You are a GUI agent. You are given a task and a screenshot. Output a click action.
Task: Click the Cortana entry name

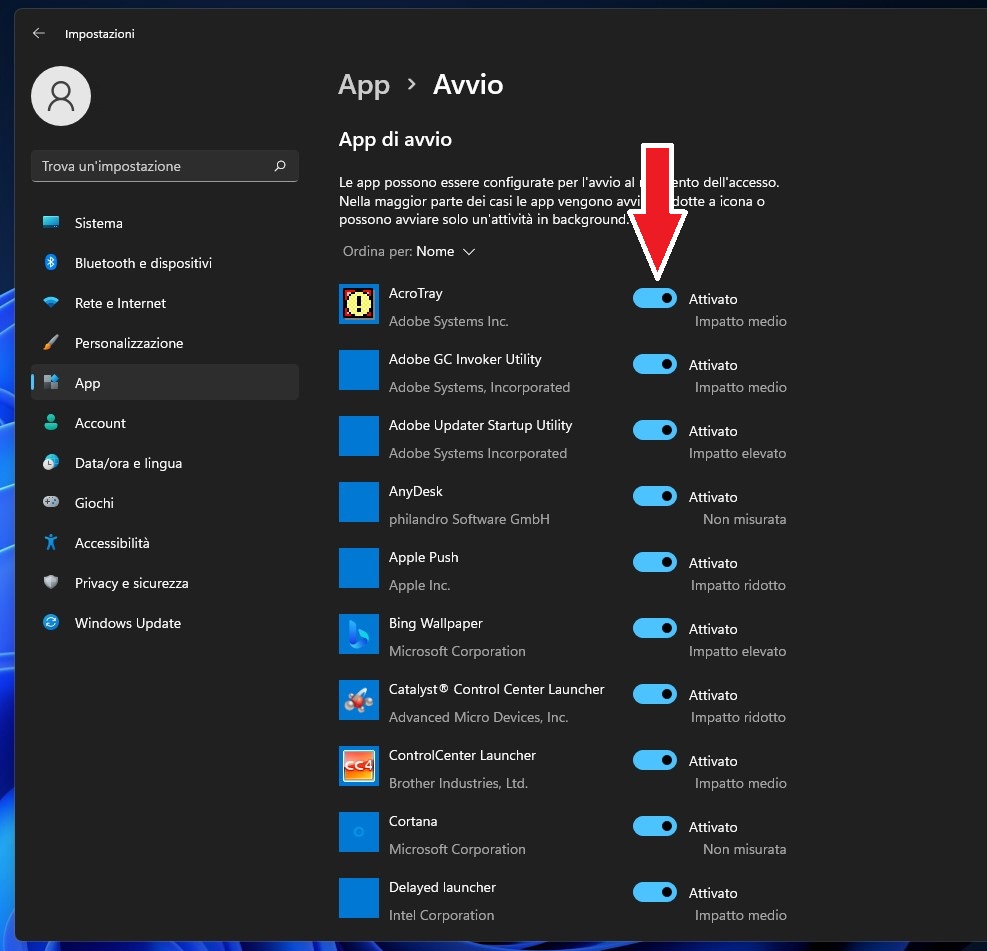413,821
